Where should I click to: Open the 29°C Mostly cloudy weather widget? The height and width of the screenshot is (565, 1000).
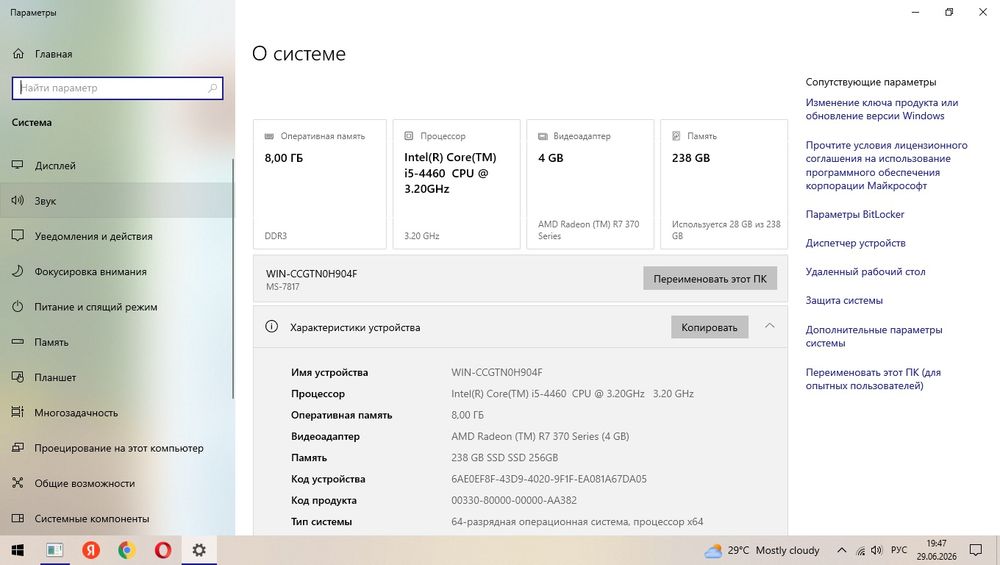[761, 550]
